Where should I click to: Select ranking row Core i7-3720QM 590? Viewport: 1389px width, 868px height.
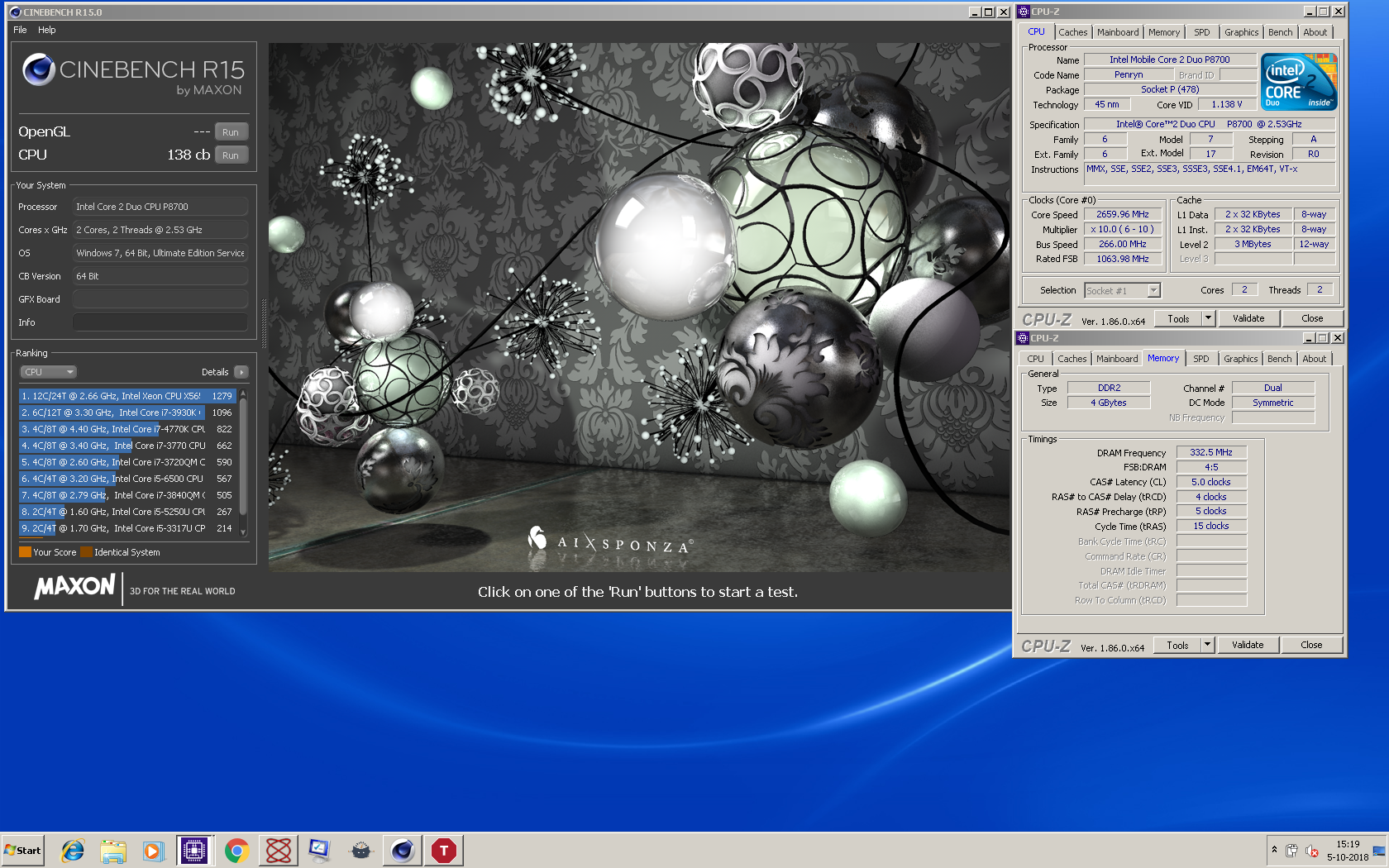pos(127,462)
